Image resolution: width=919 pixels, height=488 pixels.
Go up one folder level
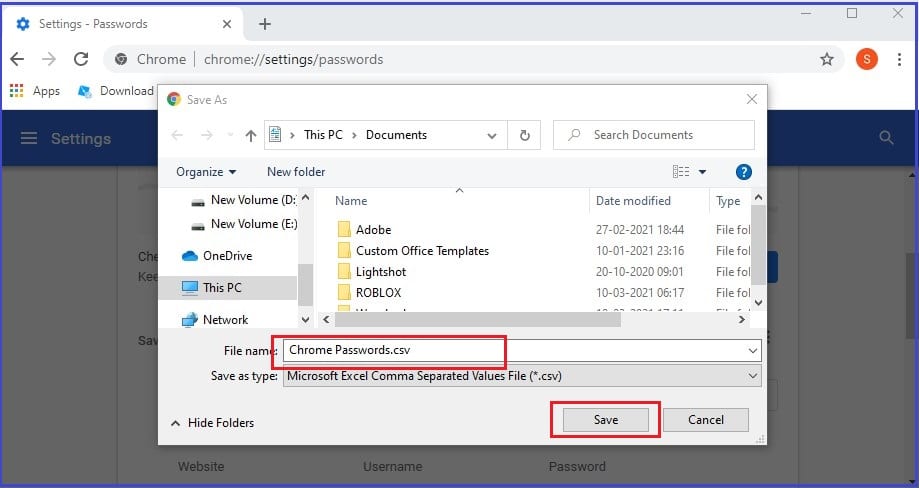[x=251, y=135]
